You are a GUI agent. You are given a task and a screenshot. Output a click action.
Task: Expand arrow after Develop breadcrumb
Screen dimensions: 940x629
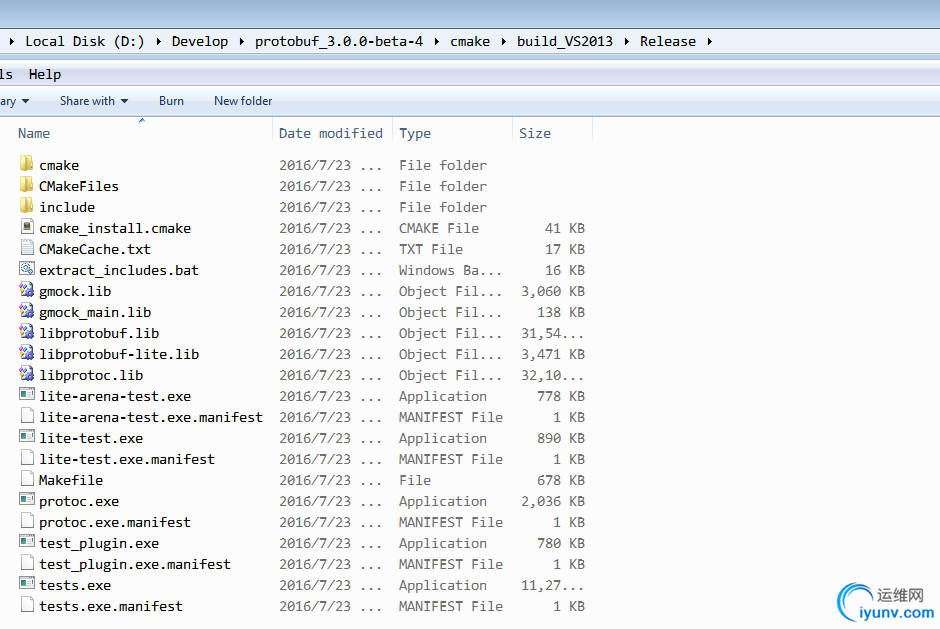tap(242, 41)
